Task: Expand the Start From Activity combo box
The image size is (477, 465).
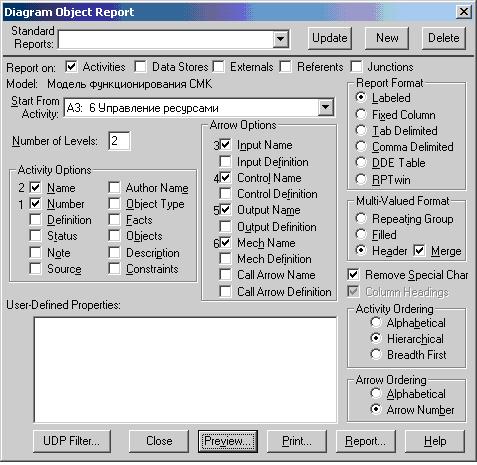Action: coord(325,107)
